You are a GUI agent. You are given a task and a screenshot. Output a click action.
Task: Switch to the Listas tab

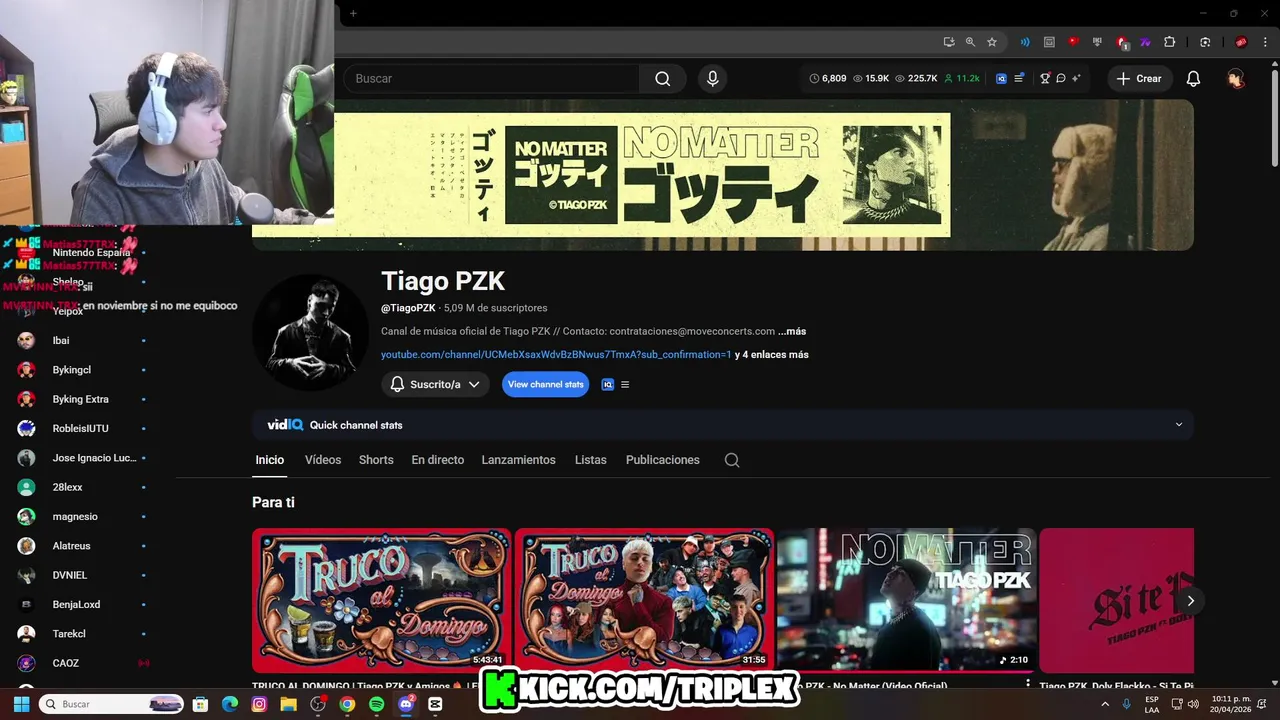coord(591,460)
